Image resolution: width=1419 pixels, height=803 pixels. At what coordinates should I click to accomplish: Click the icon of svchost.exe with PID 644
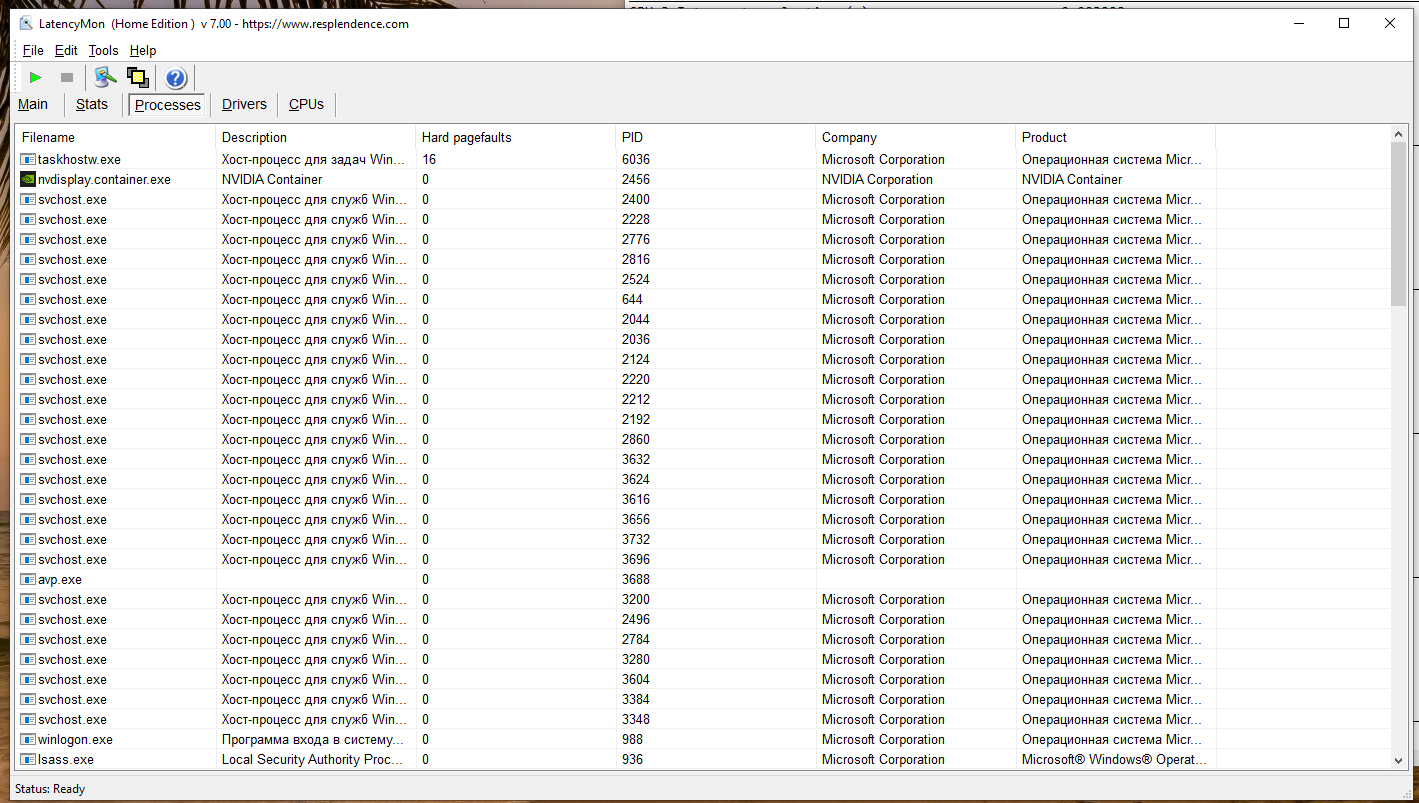(28, 299)
